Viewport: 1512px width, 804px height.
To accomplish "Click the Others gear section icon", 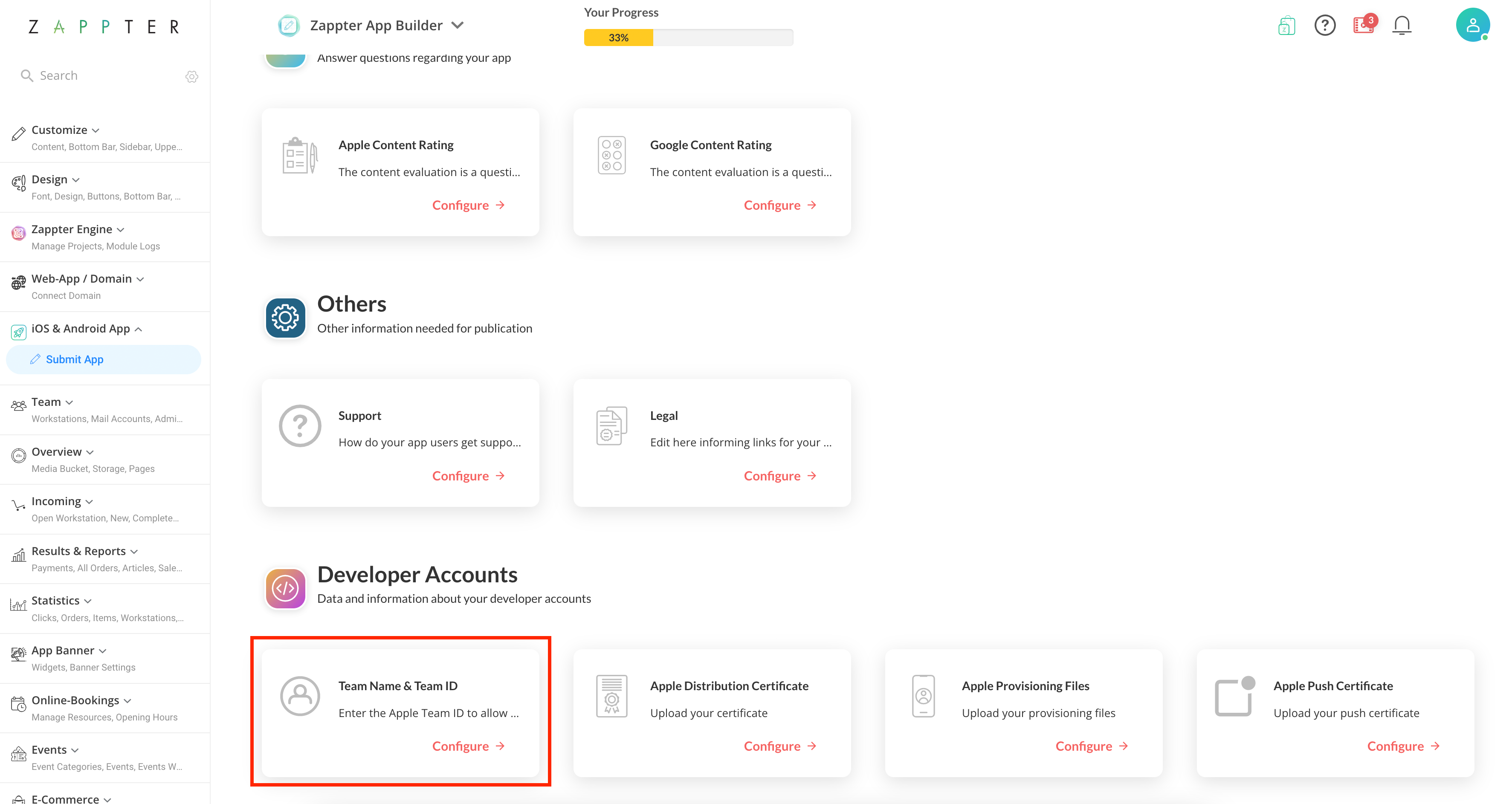I will [x=285, y=318].
